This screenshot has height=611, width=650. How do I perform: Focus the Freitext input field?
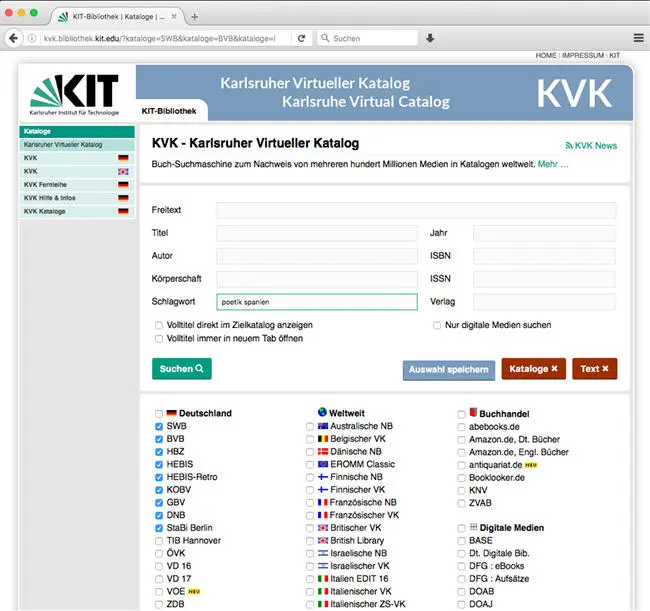416,210
